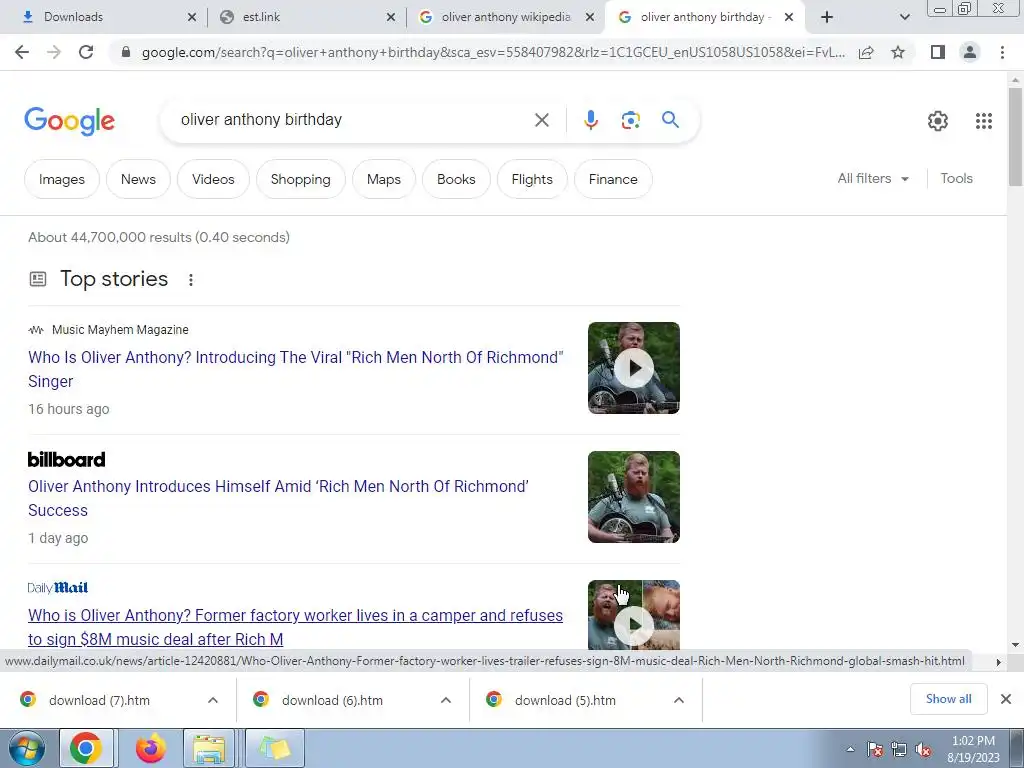The width and height of the screenshot is (1024, 768).
Task: Show all downloads
Action: coord(948,699)
